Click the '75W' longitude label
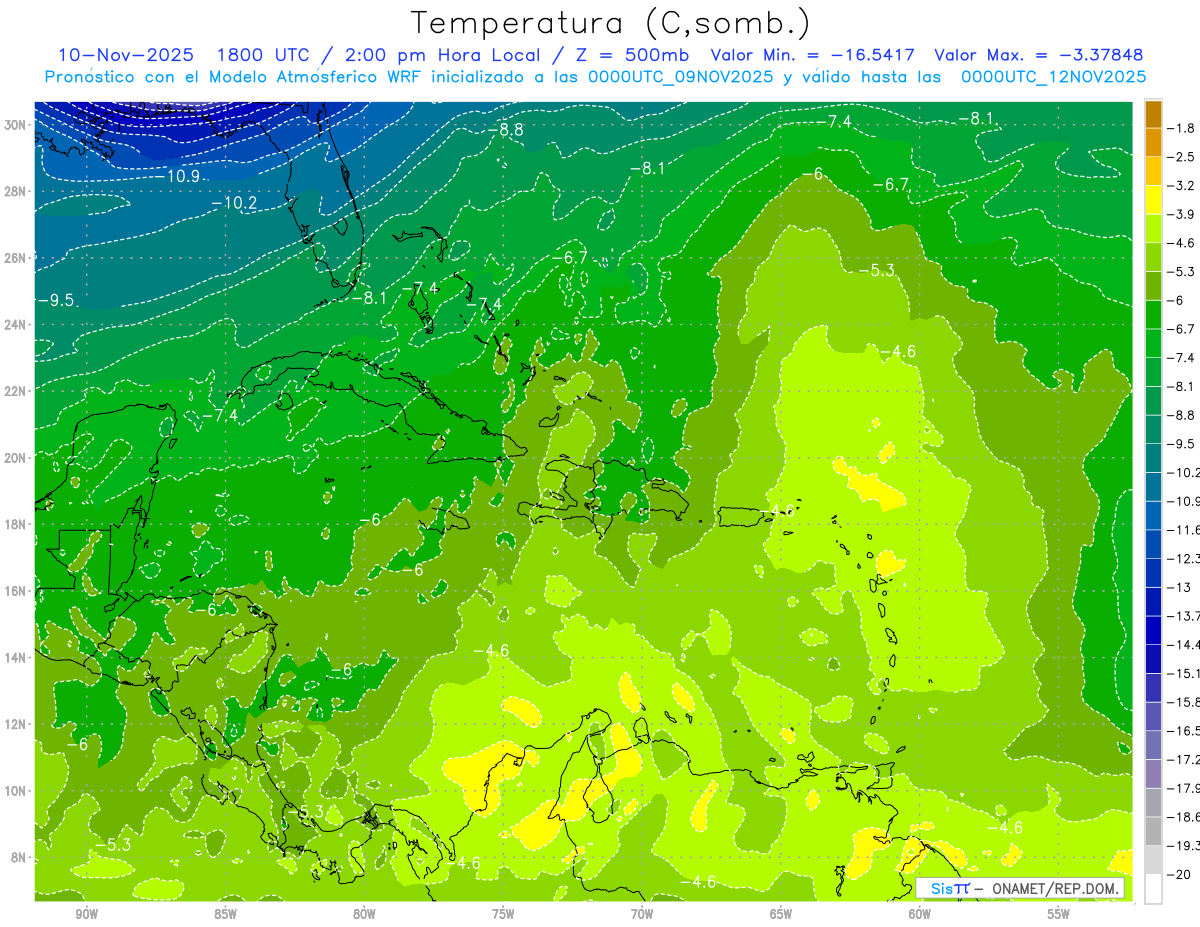1200x927 pixels. pyautogui.click(x=503, y=915)
